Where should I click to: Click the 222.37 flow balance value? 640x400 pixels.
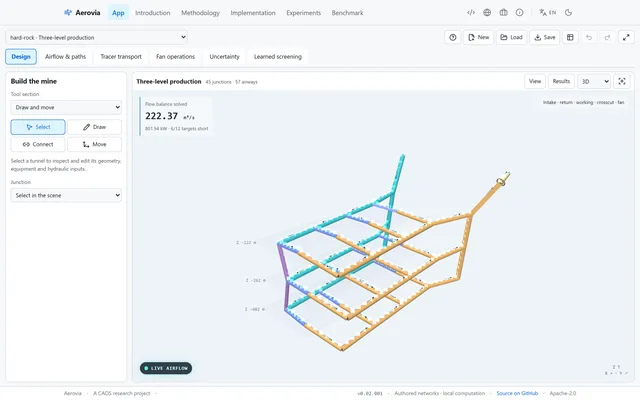(x=161, y=116)
